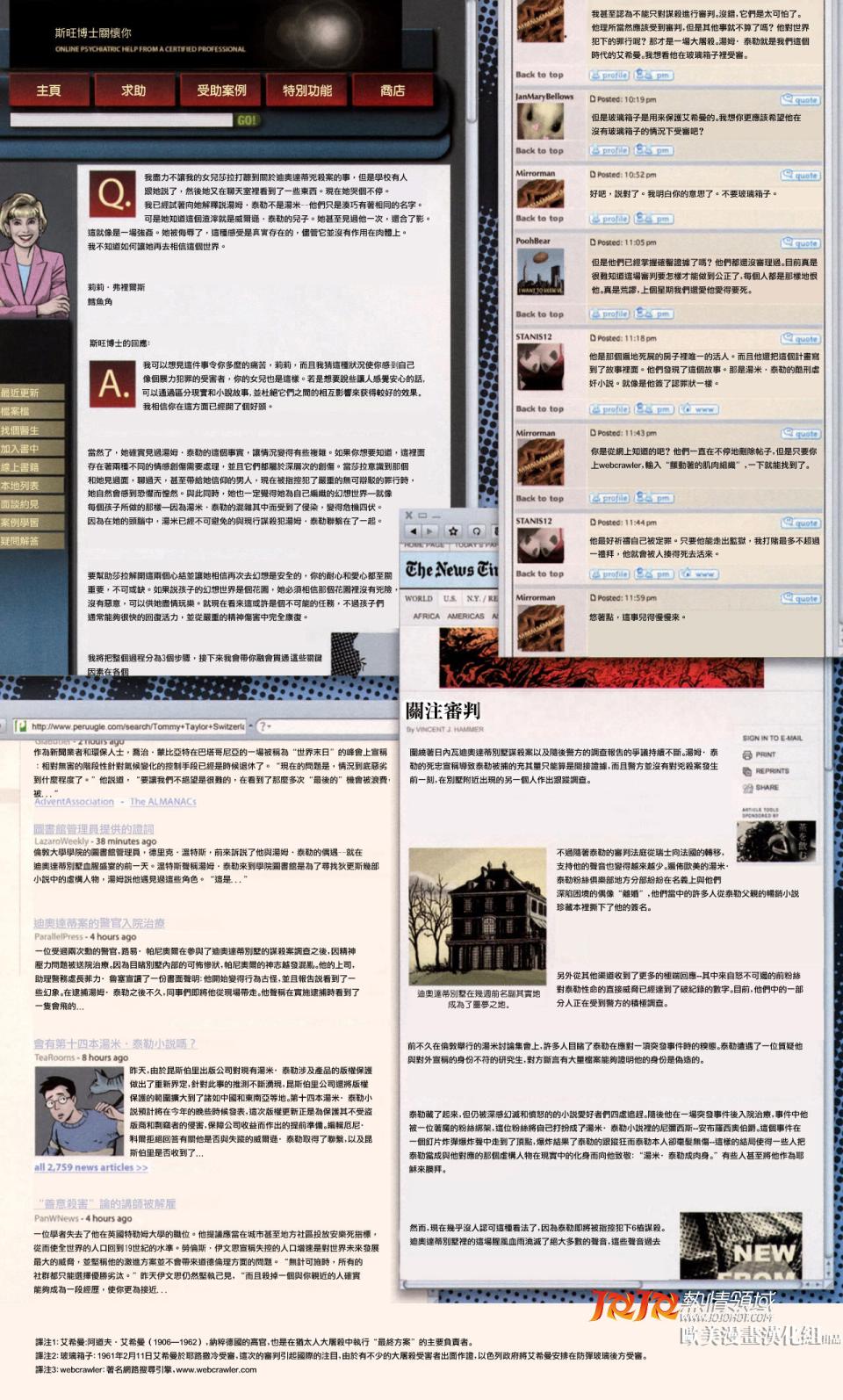Switch to the 特別功能 tab
The width and height of the screenshot is (843, 1400).
306,90
